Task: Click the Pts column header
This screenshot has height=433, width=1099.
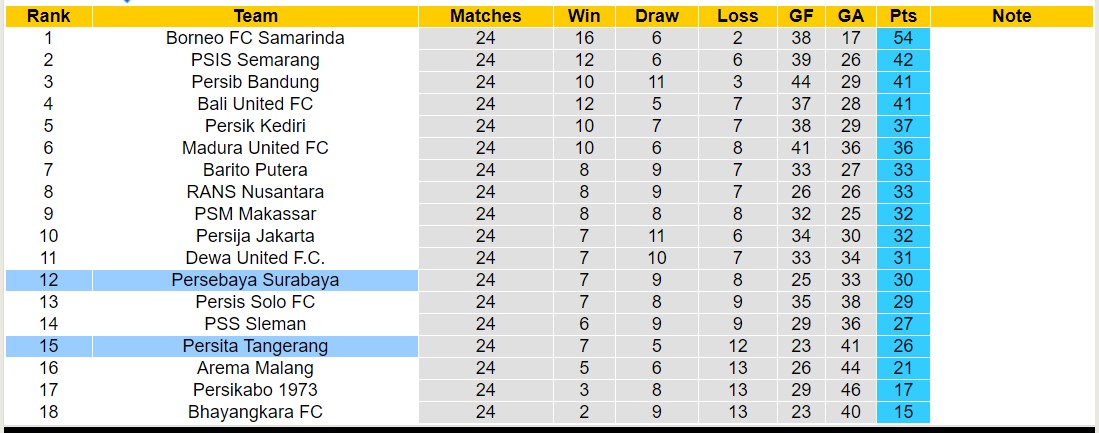Action: click(x=903, y=16)
